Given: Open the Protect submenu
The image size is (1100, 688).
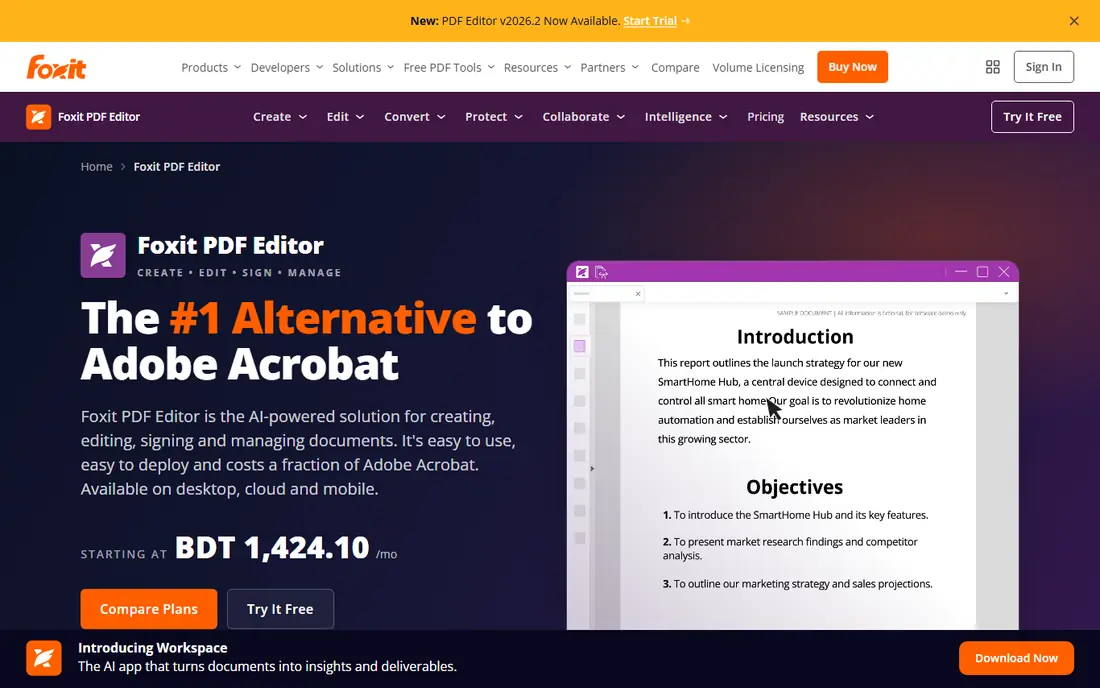Looking at the screenshot, I should 494,116.
